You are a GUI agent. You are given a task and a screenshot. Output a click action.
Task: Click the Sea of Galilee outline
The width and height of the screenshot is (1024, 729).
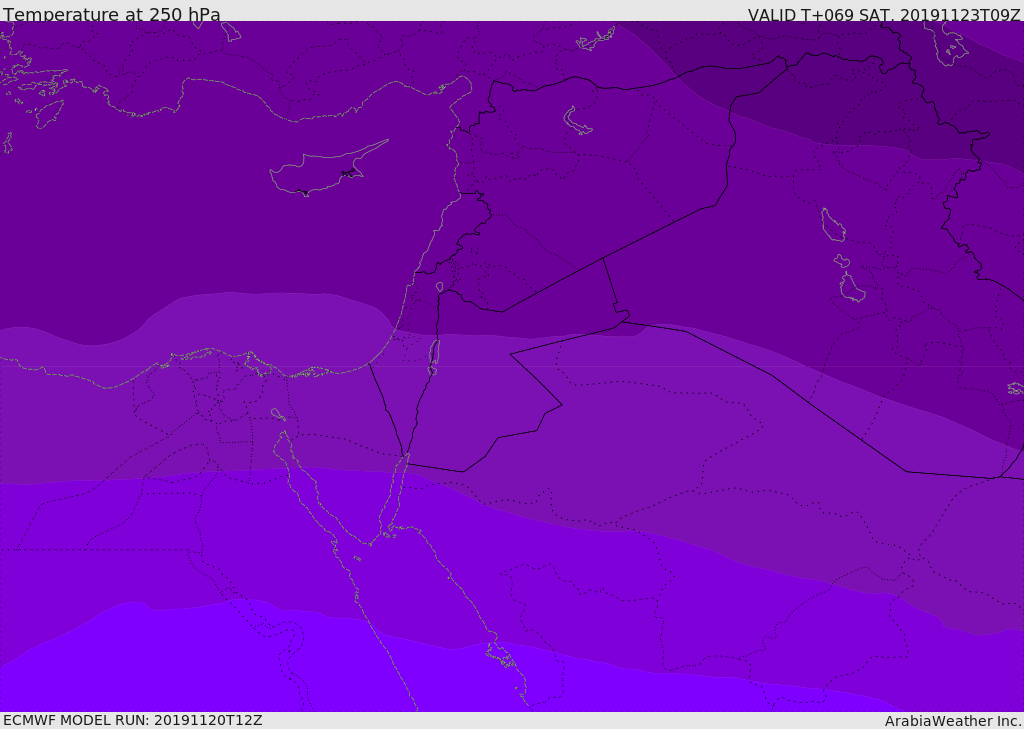coord(440,287)
